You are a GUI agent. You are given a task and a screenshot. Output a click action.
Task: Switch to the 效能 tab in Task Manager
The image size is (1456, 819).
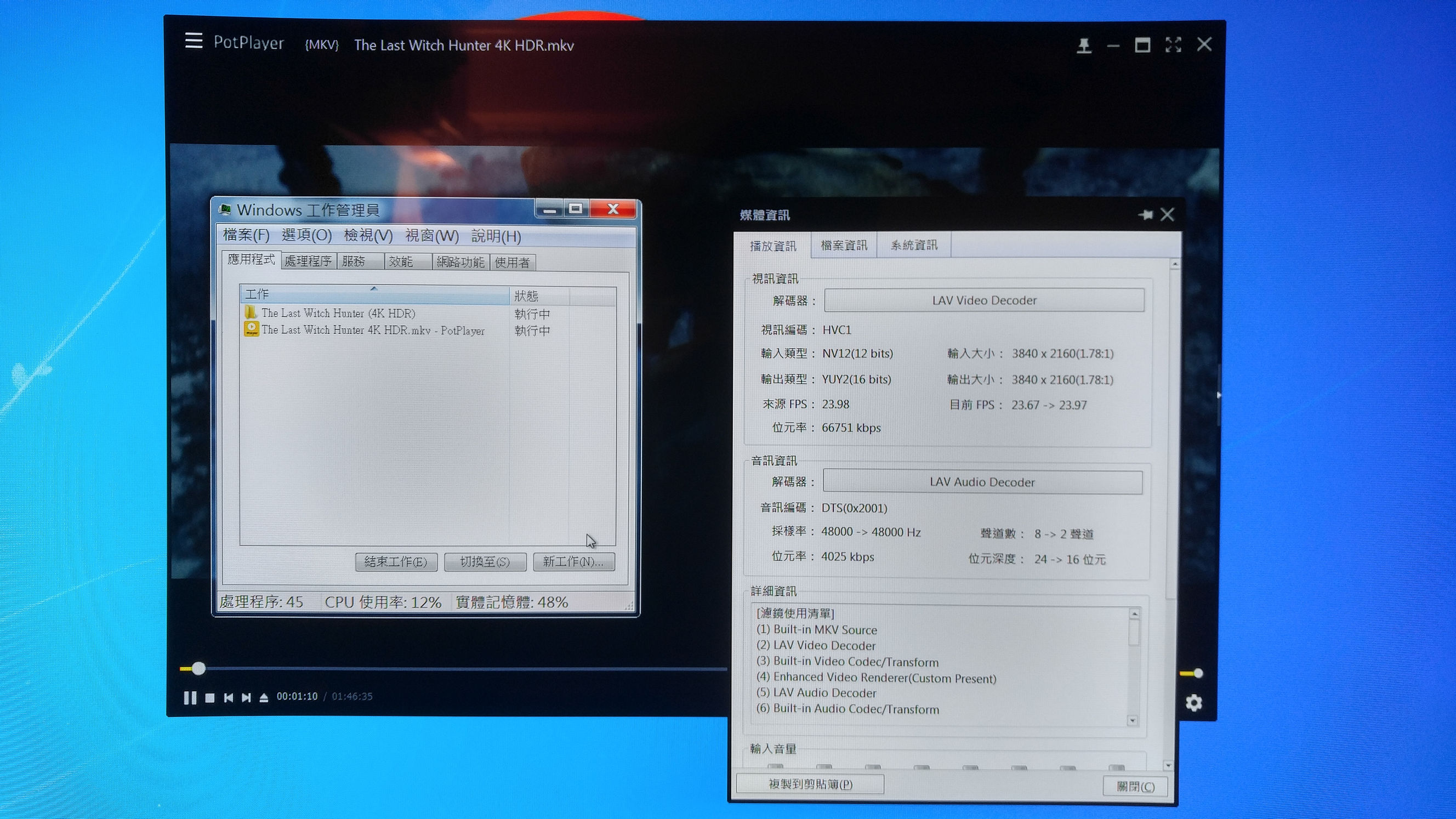tap(407, 261)
